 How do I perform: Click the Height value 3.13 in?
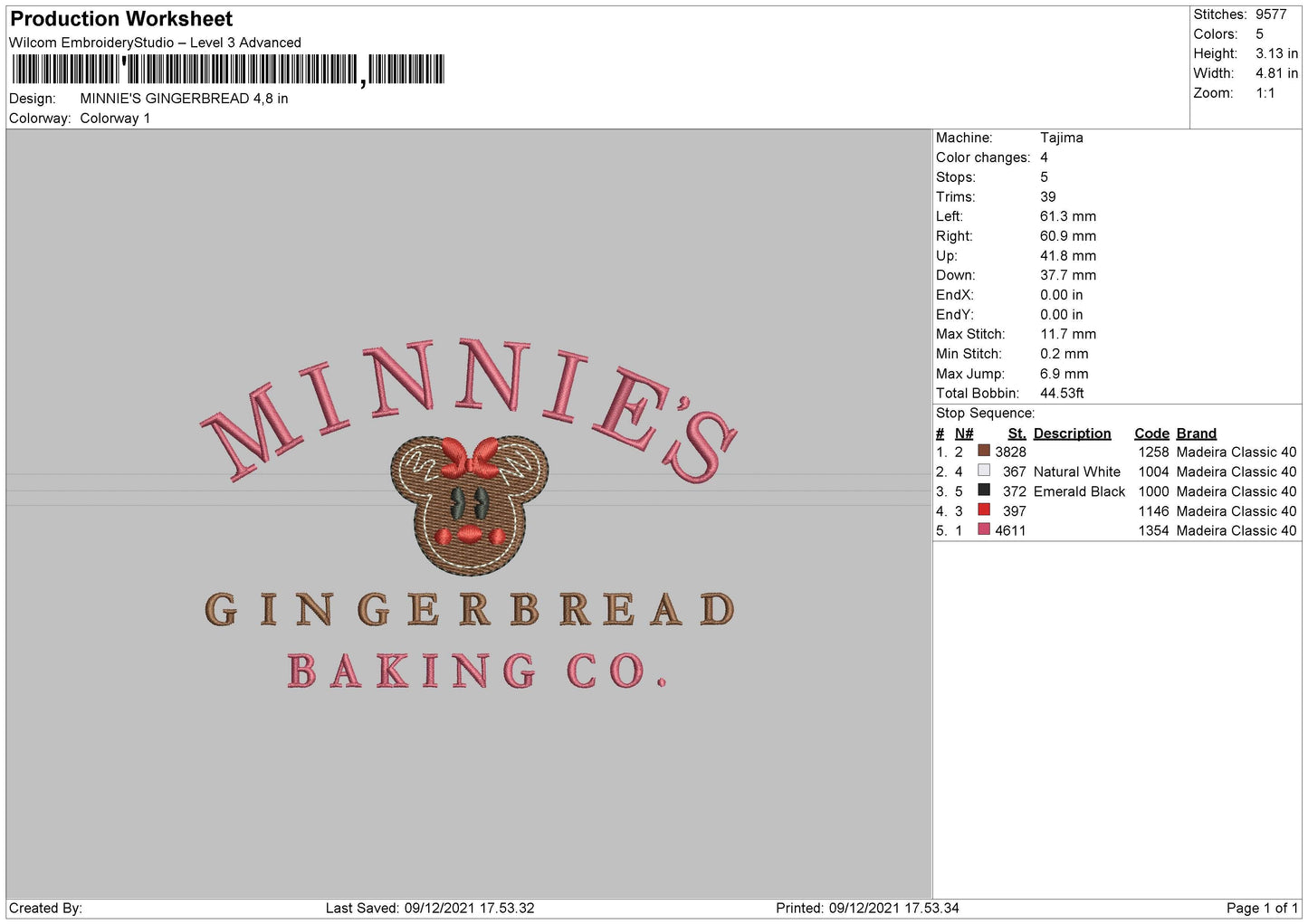pyautogui.click(x=1276, y=53)
